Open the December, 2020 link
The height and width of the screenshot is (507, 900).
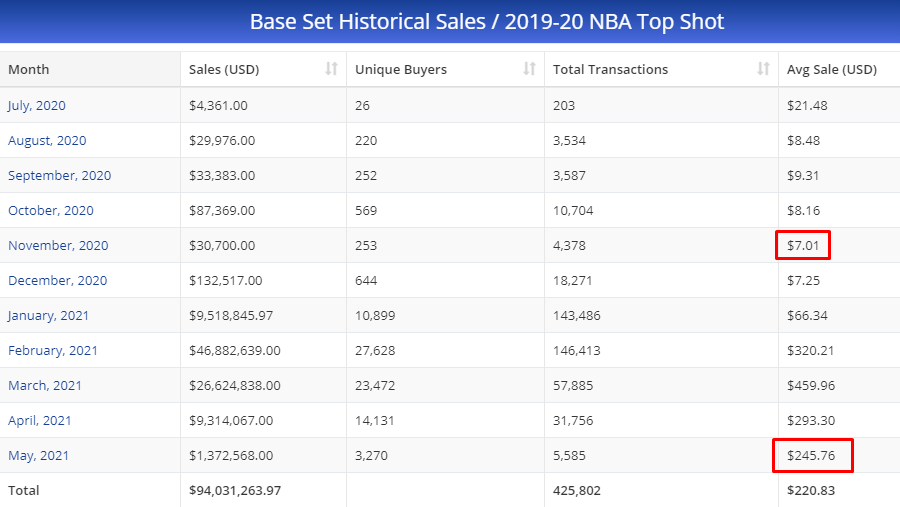[x=57, y=281]
